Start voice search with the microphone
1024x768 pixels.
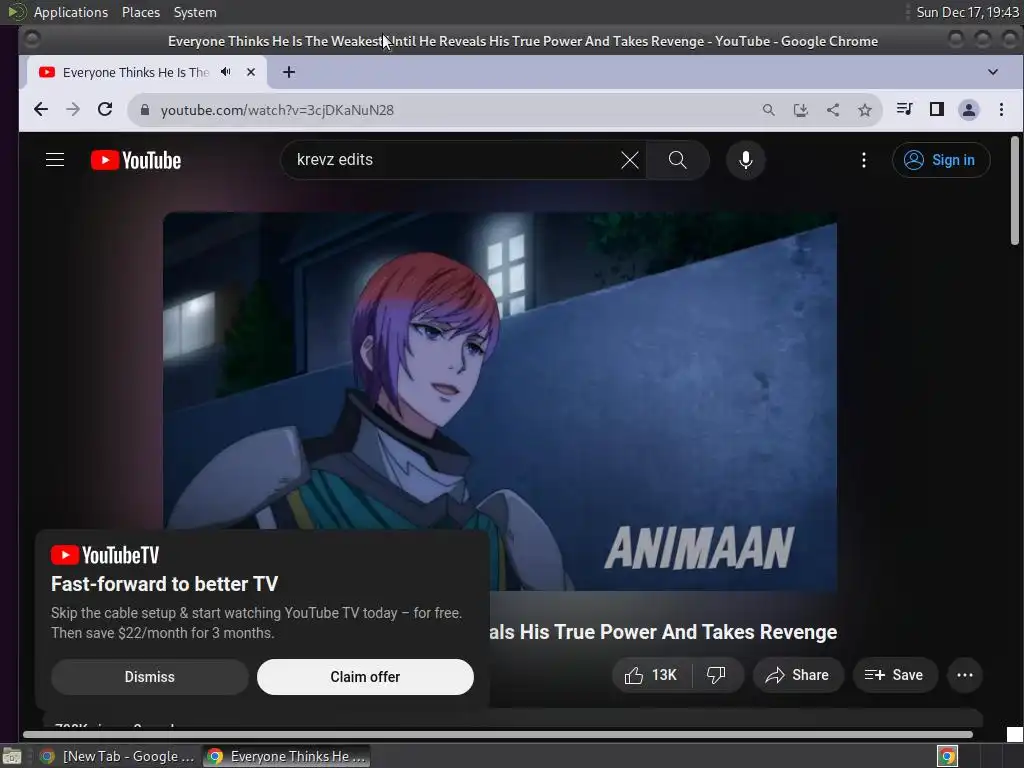click(746, 160)
